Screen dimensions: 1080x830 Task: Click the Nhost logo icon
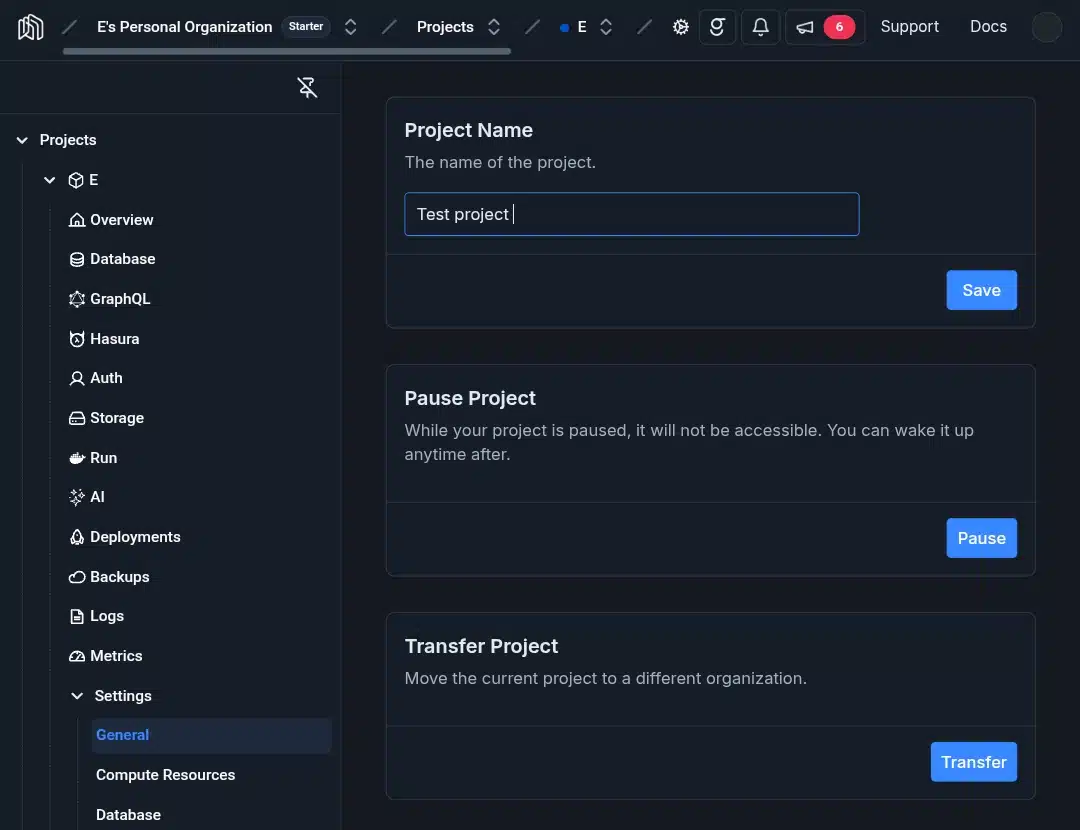[x=30, y=27]
